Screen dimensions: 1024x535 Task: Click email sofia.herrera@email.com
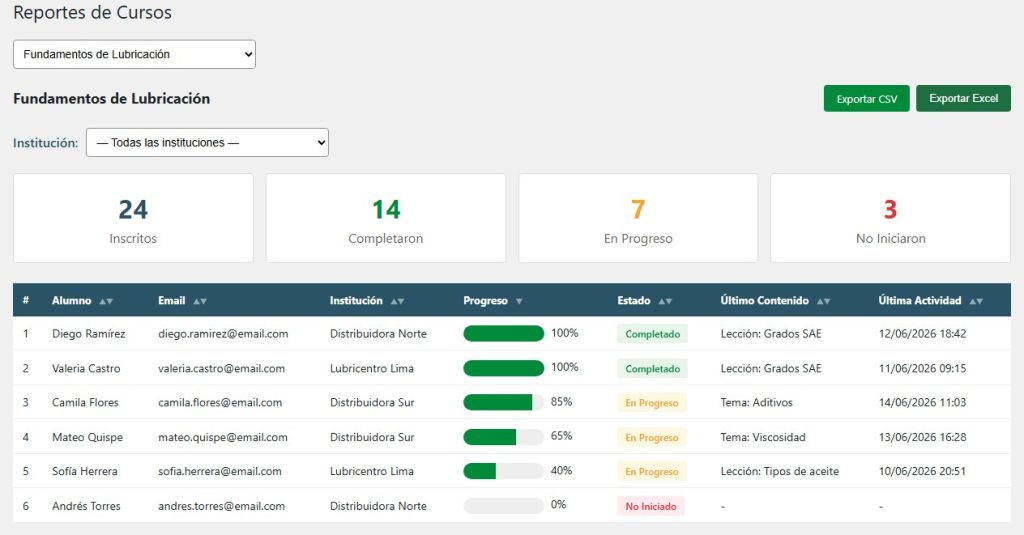coord(220,471)
